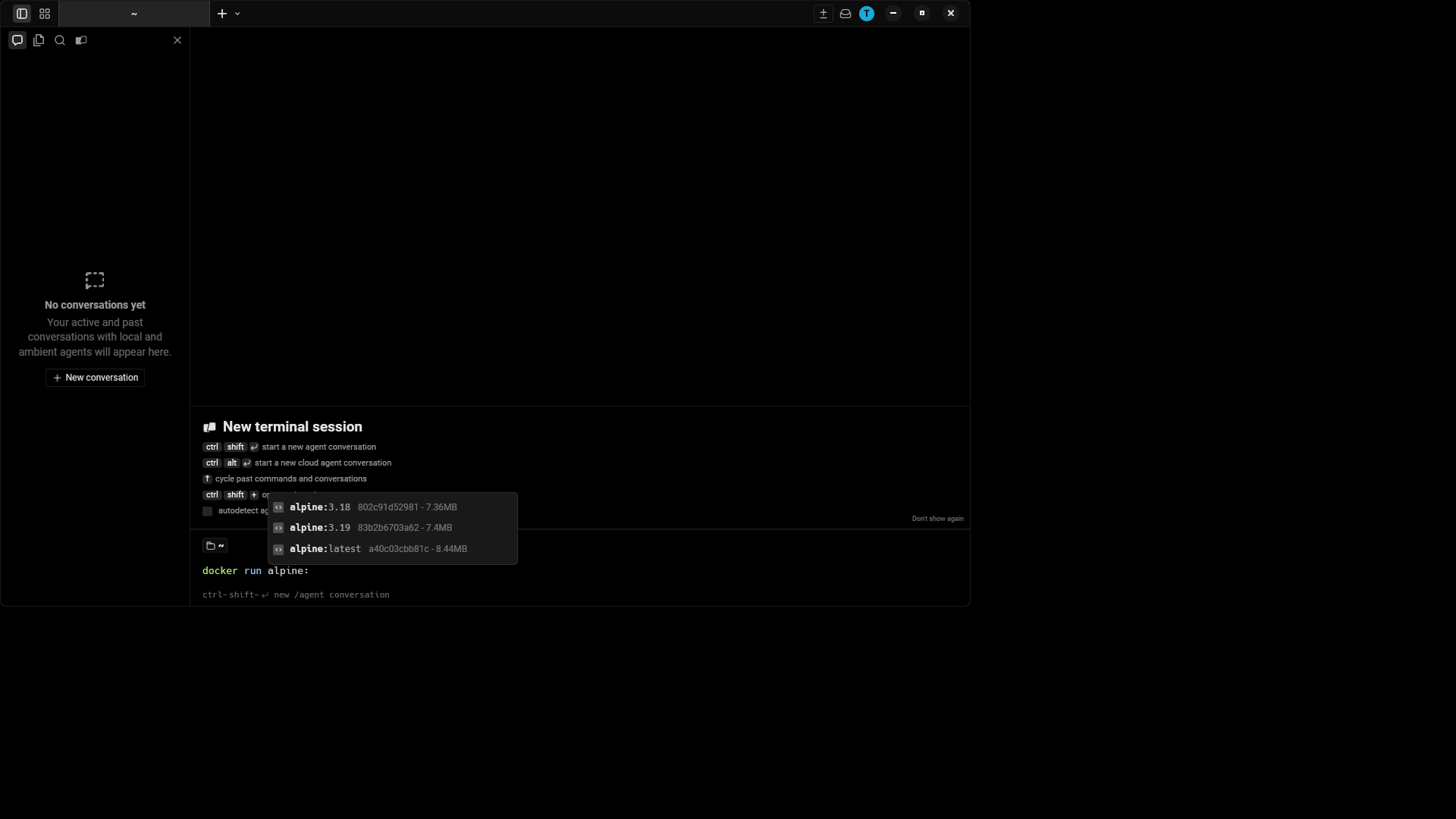
Task: Click 'start a new agent conversation' hint
Action: (x=318, y=447)
